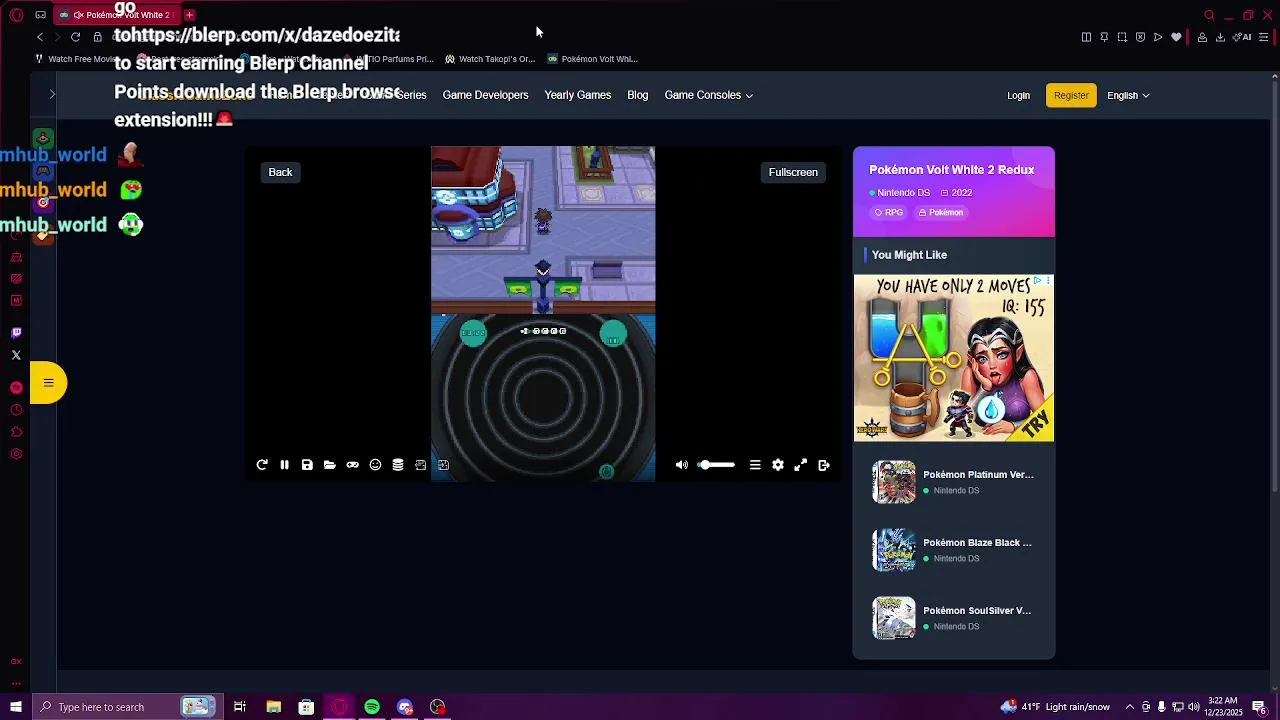The height and width of the screenshot is (720, 1280).
Task: Open sidebar settings hexagon icon
Action: point(16,454)
